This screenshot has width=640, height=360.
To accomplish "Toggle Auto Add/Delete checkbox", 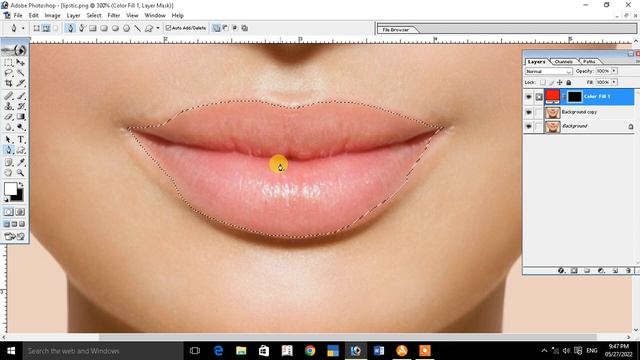I will click(x=168, y=28).
